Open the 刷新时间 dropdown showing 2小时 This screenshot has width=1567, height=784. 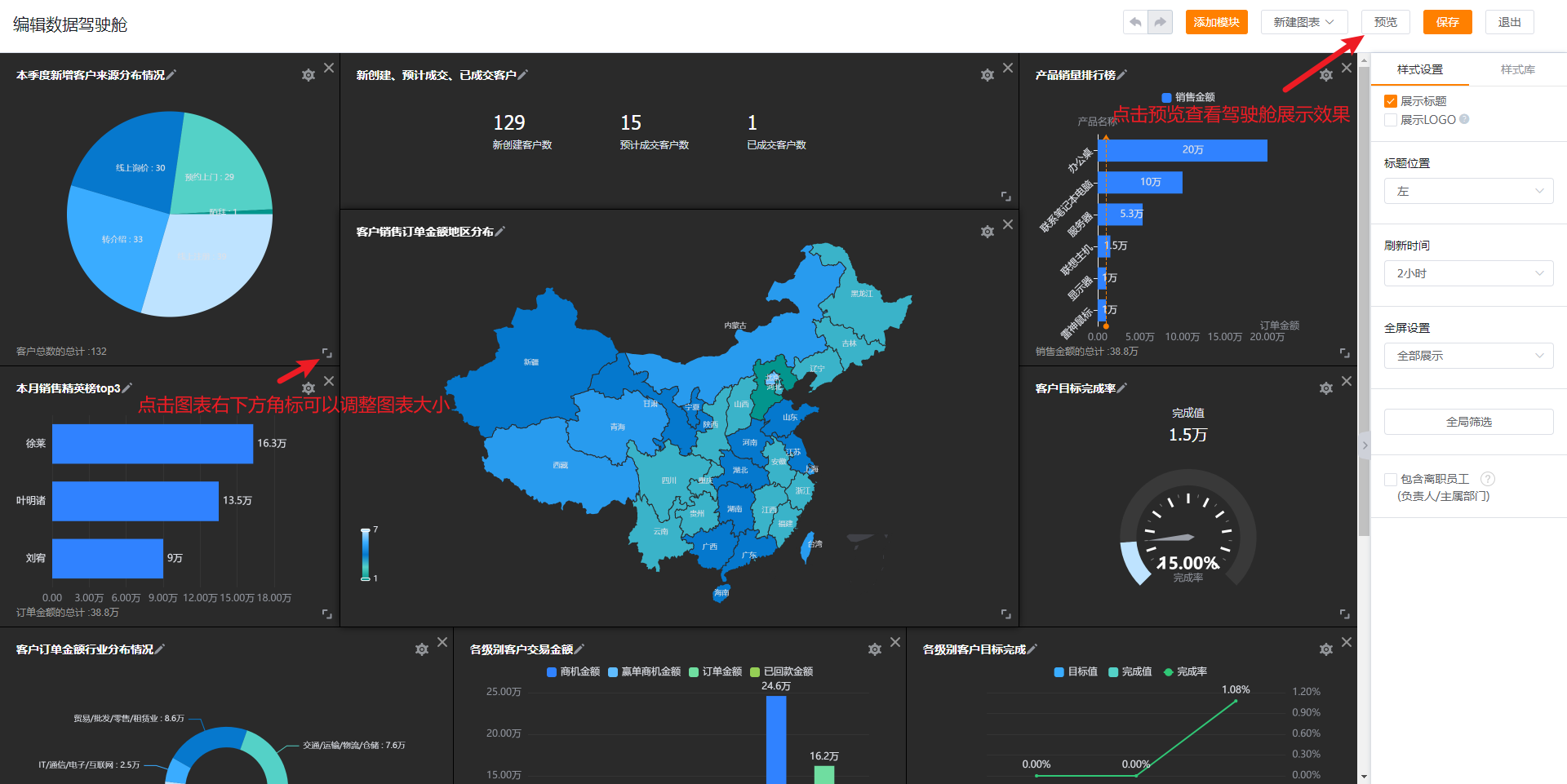[1468, 273]
